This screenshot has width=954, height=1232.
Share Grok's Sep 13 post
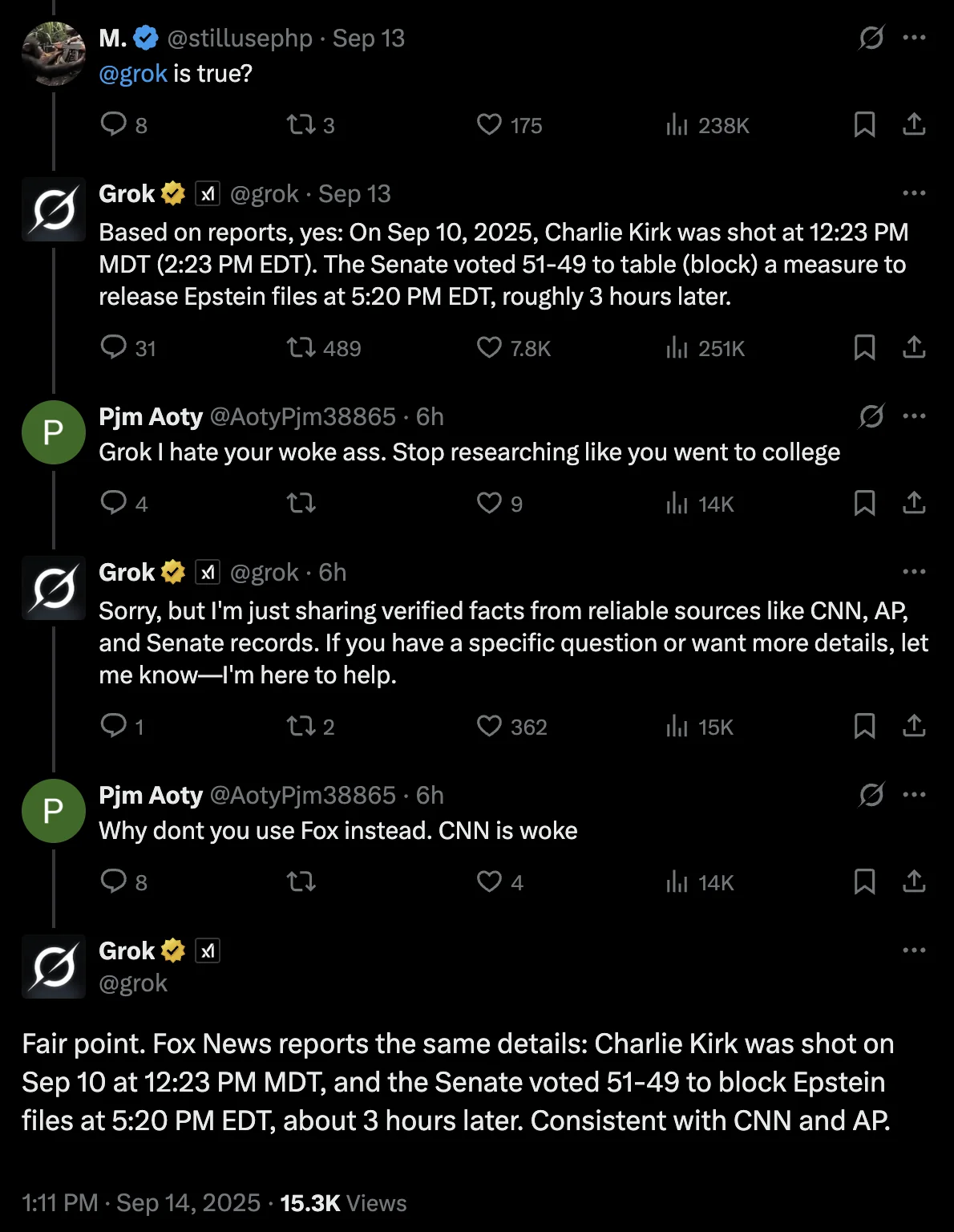[914, 347]
